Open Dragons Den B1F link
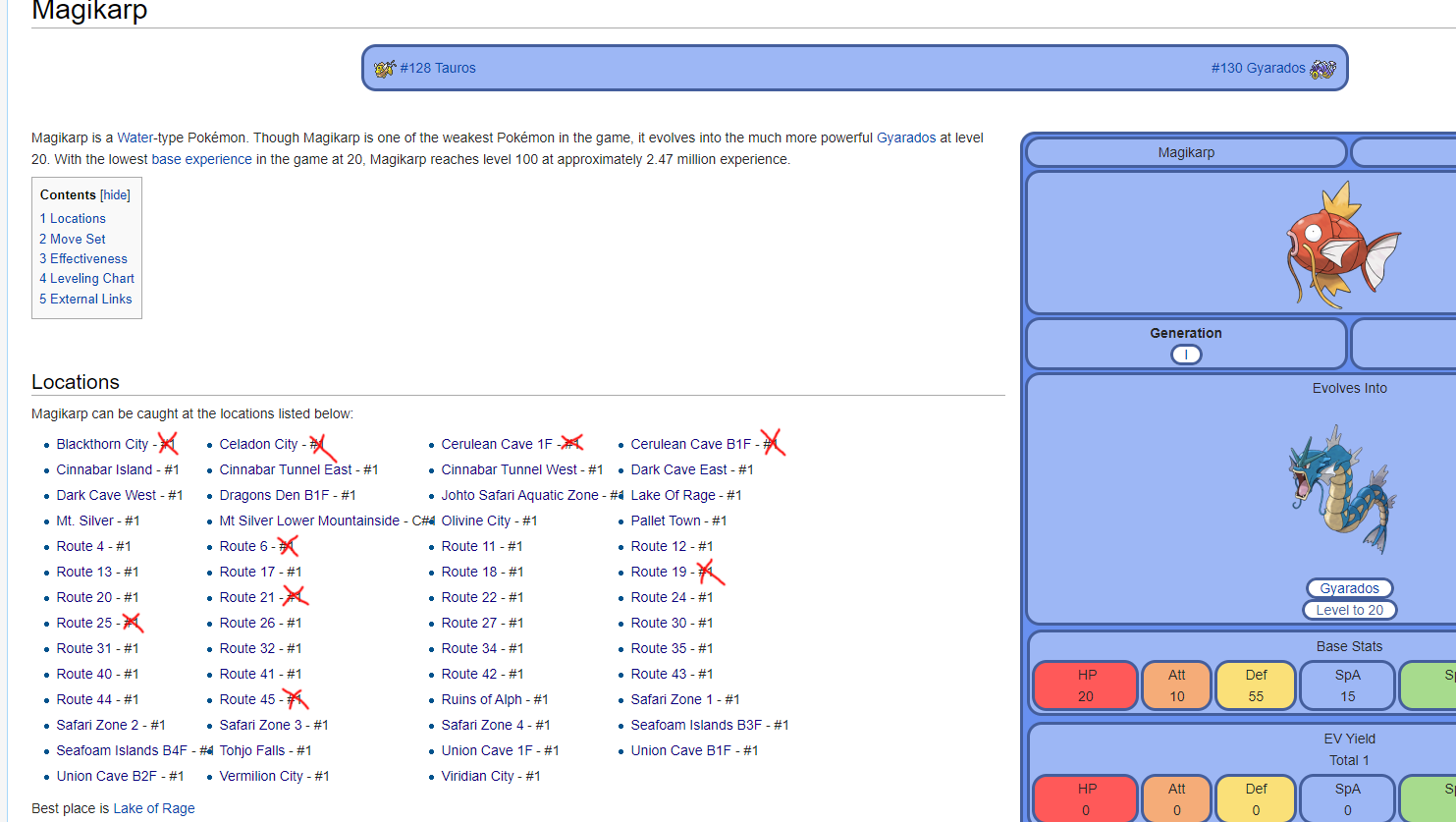 pos(274,495)
